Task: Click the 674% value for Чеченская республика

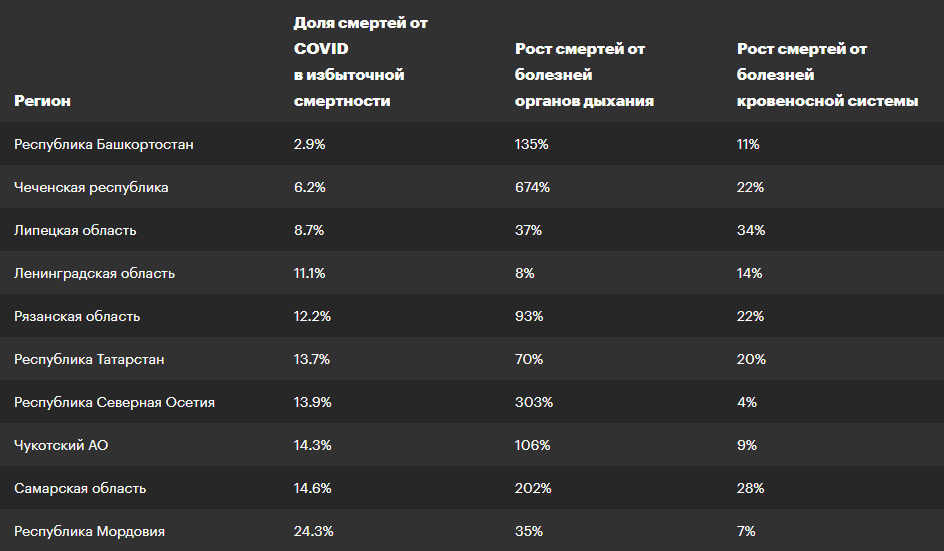Action: pos(532,187)
